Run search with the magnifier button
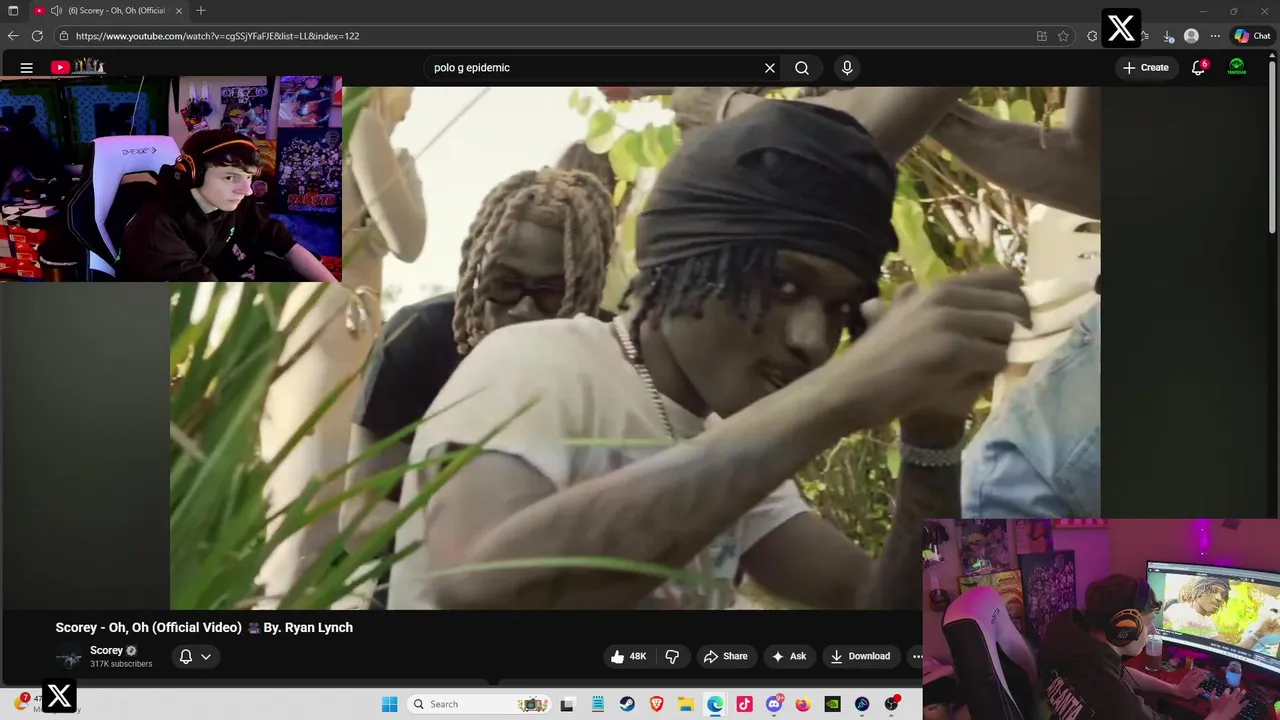The image size is (1280, 720). [802, 68]
